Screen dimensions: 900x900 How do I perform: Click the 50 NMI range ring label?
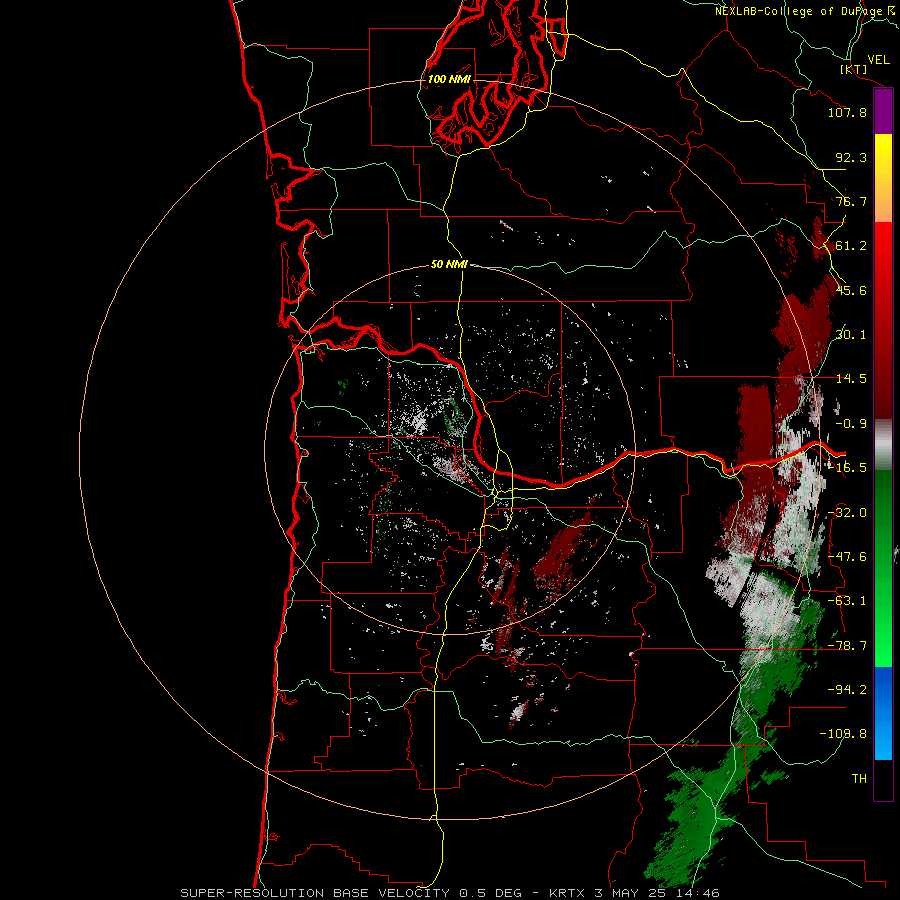click(x=449, y=264)
